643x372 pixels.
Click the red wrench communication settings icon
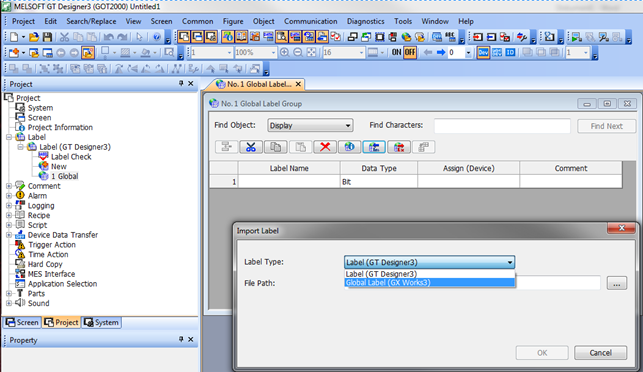pos(522,37)
